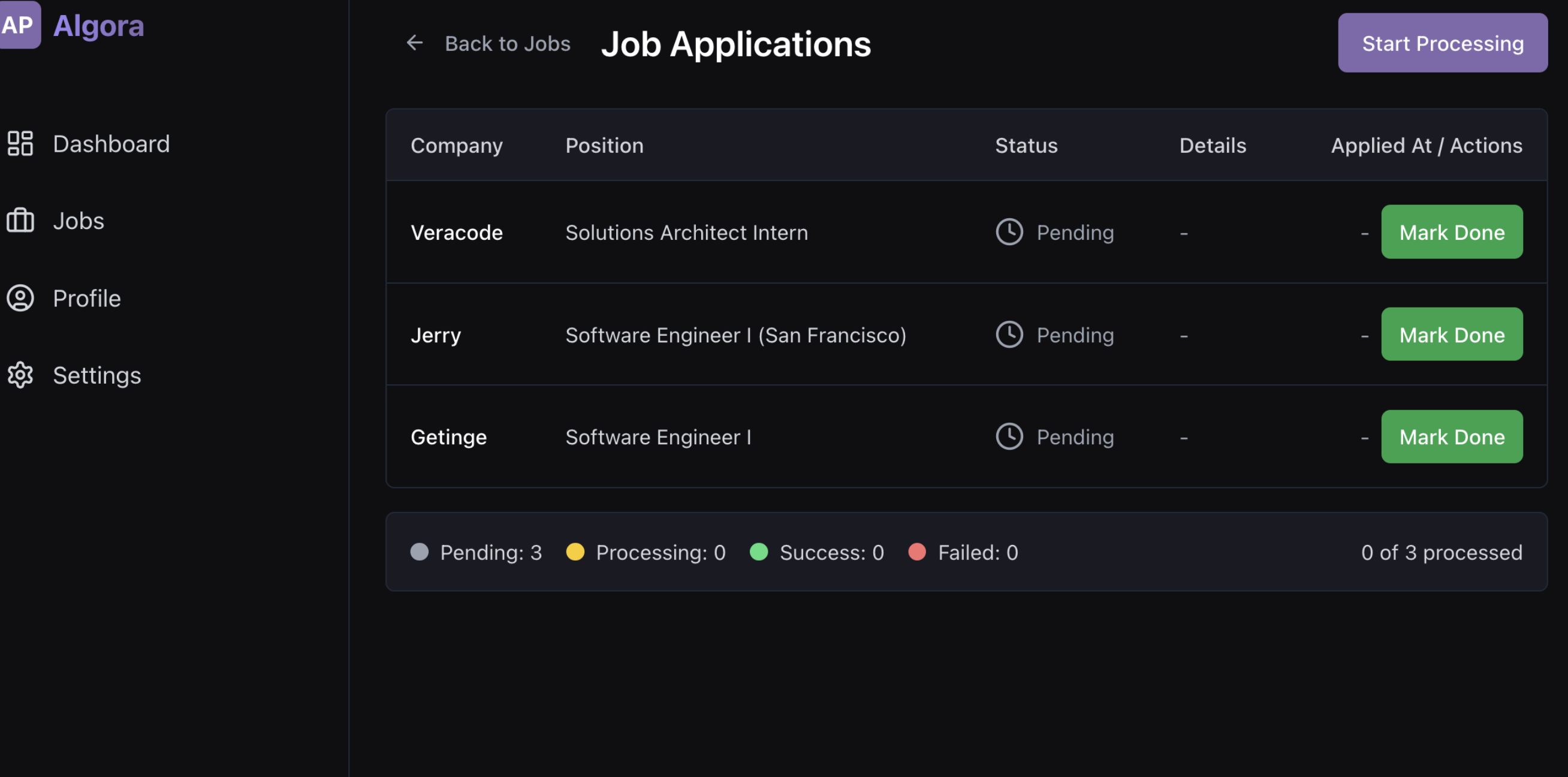This screenshot has width=1568, height=777.
Task: Click Jerry row's pending clock icon
Action: (1009, 335)
